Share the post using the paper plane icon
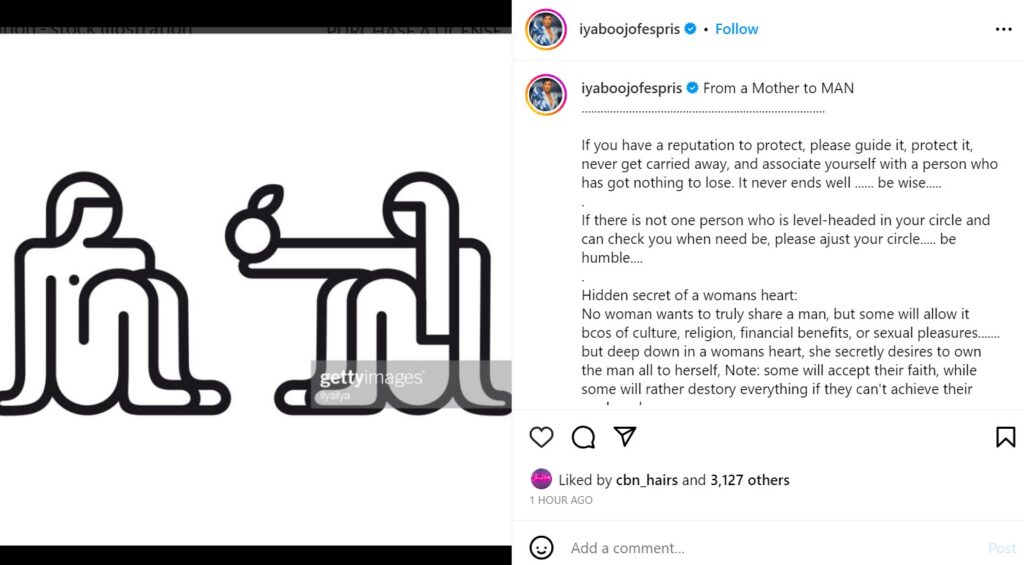1024x565 pixels. pos(625,437)
